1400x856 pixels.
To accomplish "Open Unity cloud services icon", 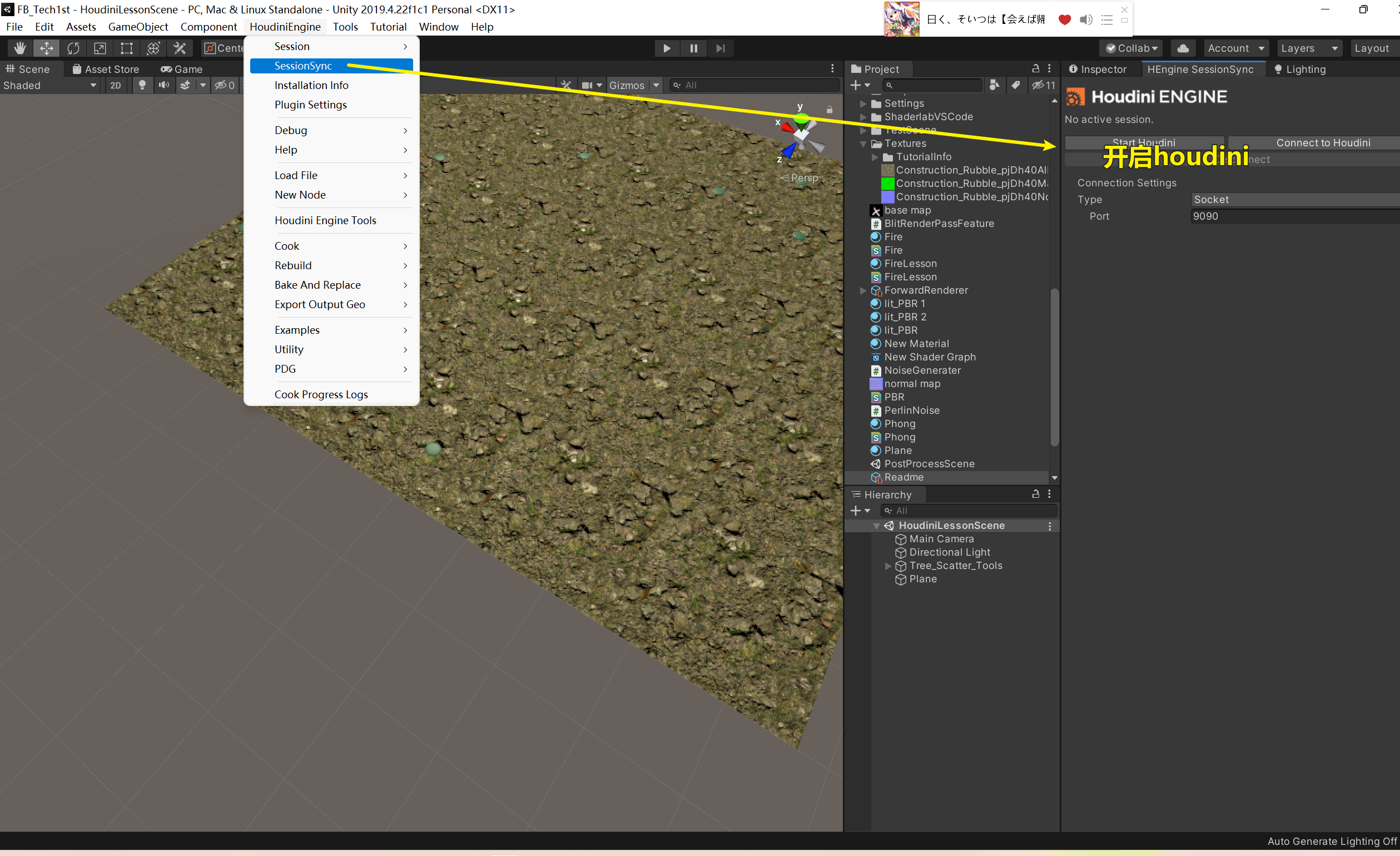I will 1183,48.
